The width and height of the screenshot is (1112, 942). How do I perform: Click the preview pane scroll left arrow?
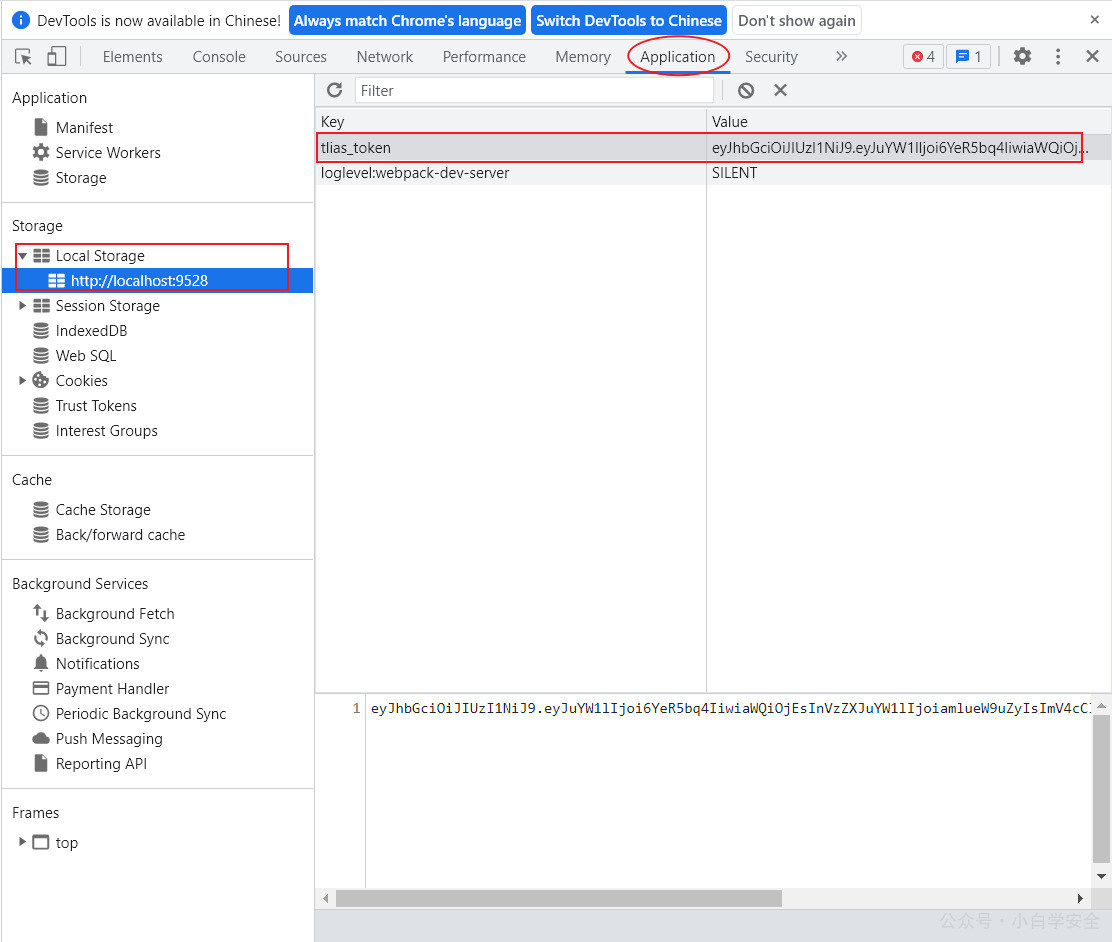[326, 898]
